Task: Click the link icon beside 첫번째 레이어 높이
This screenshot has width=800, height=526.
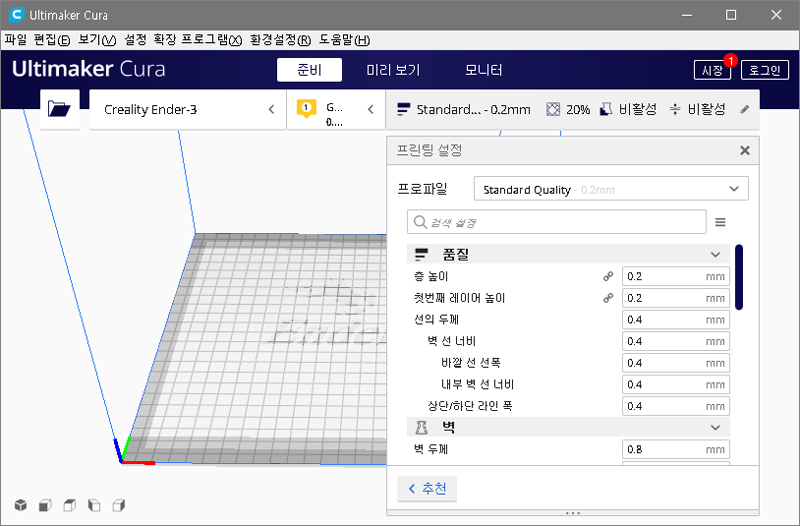Action: point(608,298)
